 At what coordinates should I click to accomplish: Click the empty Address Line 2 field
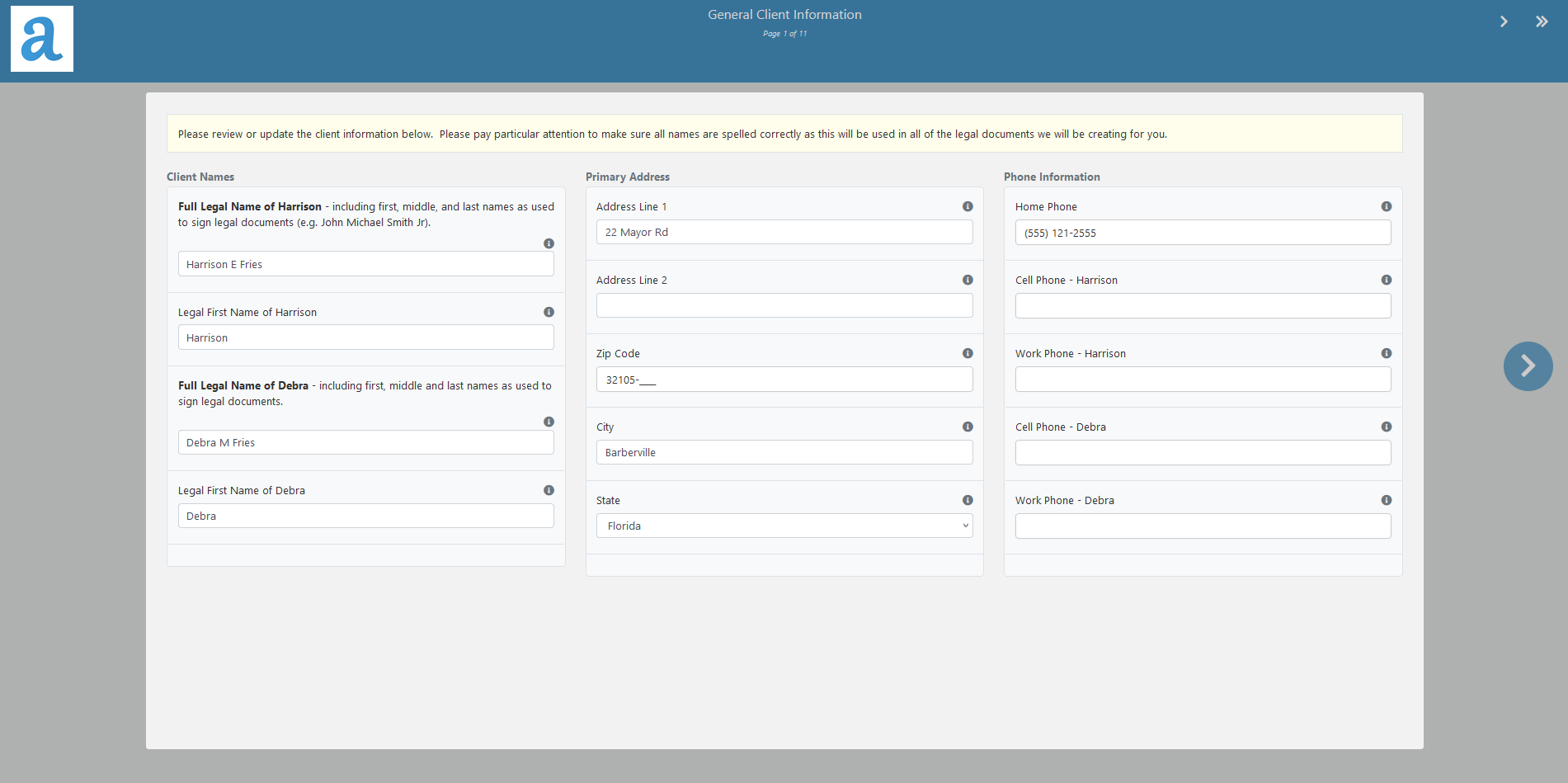tap(784, 305)
